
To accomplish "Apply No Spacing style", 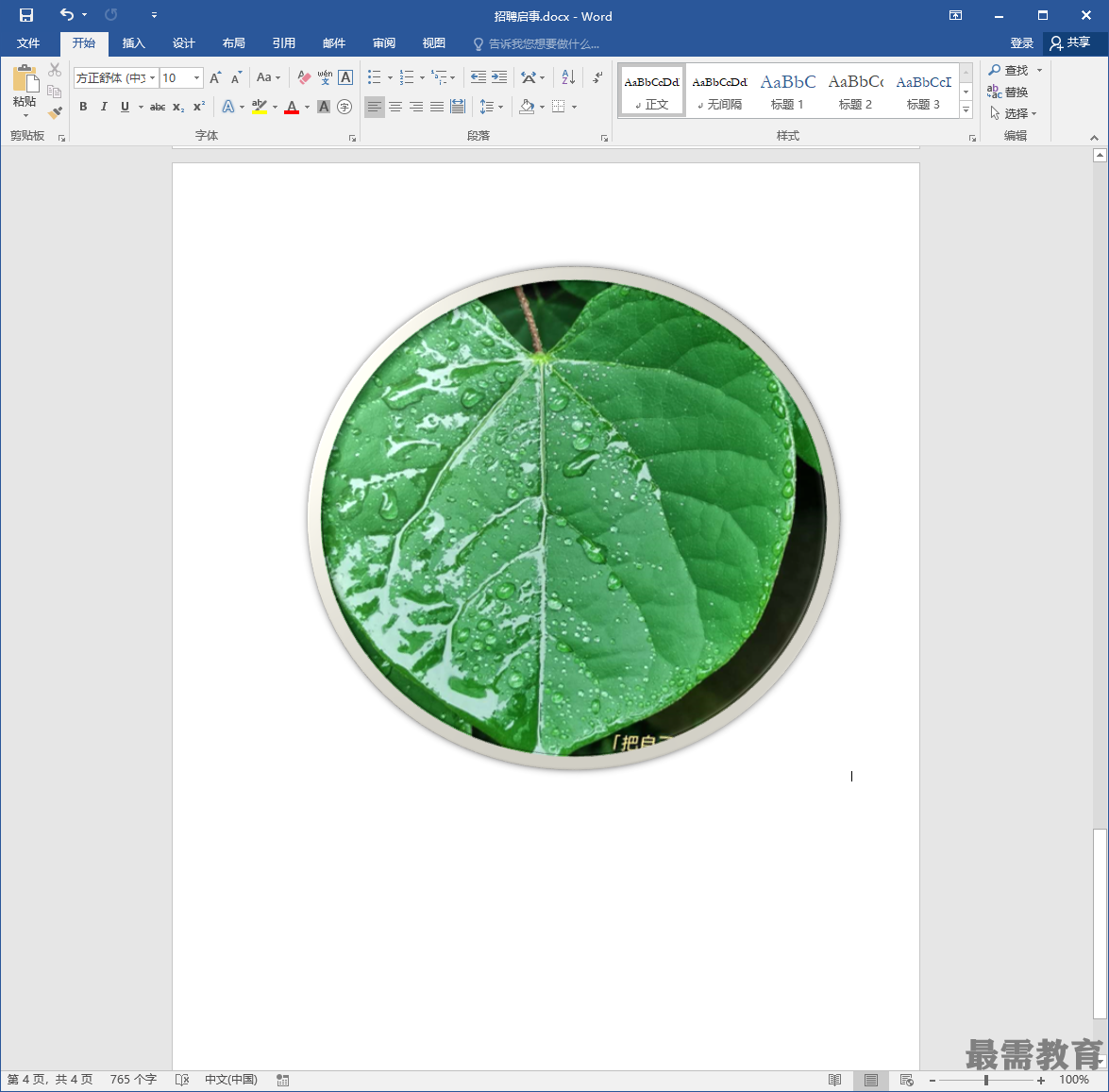I will [x=719, y=91].
